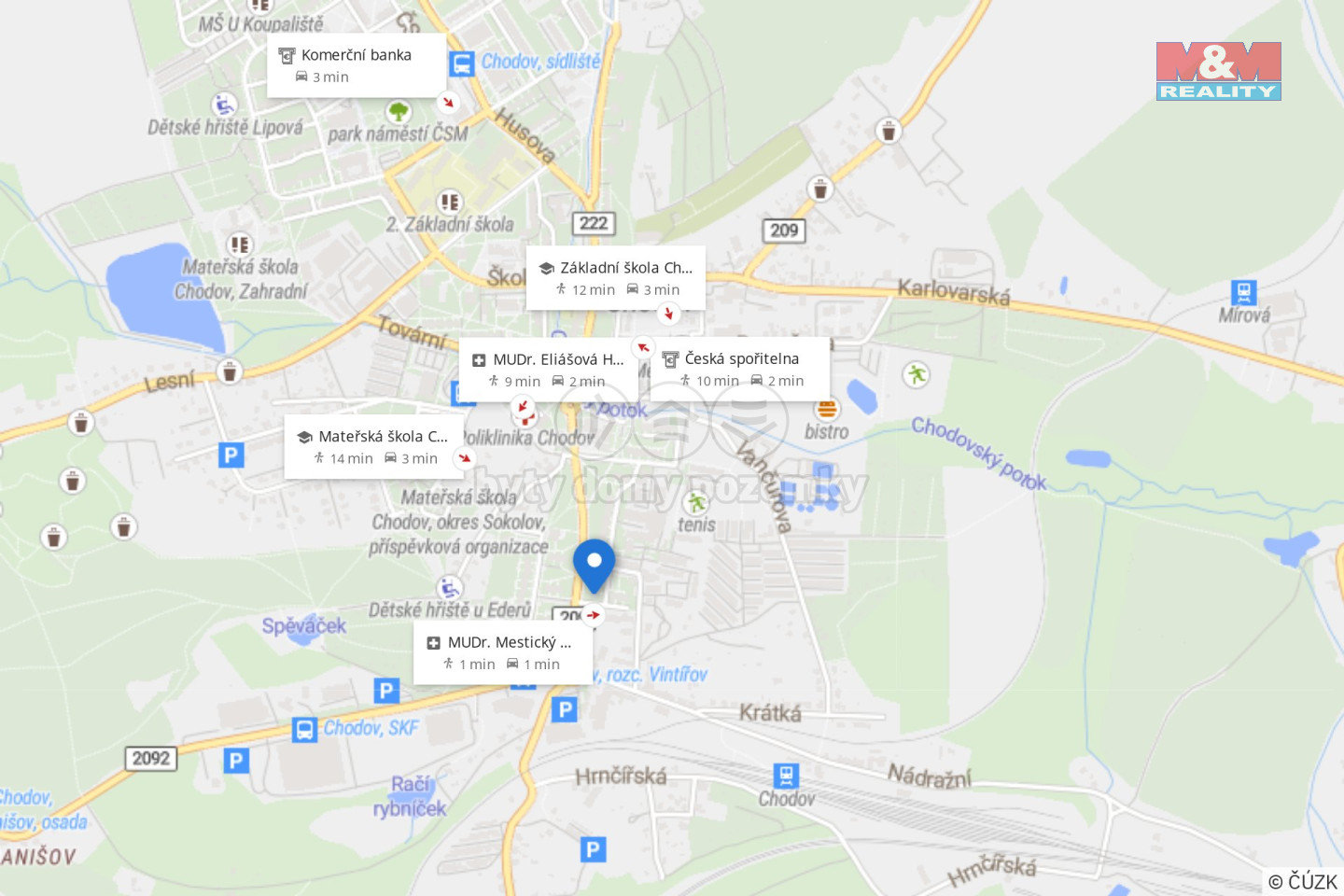Click the 2. Základní škola restaurant icon
Screen dimensions: 1344x896
[x=450, y=202]
